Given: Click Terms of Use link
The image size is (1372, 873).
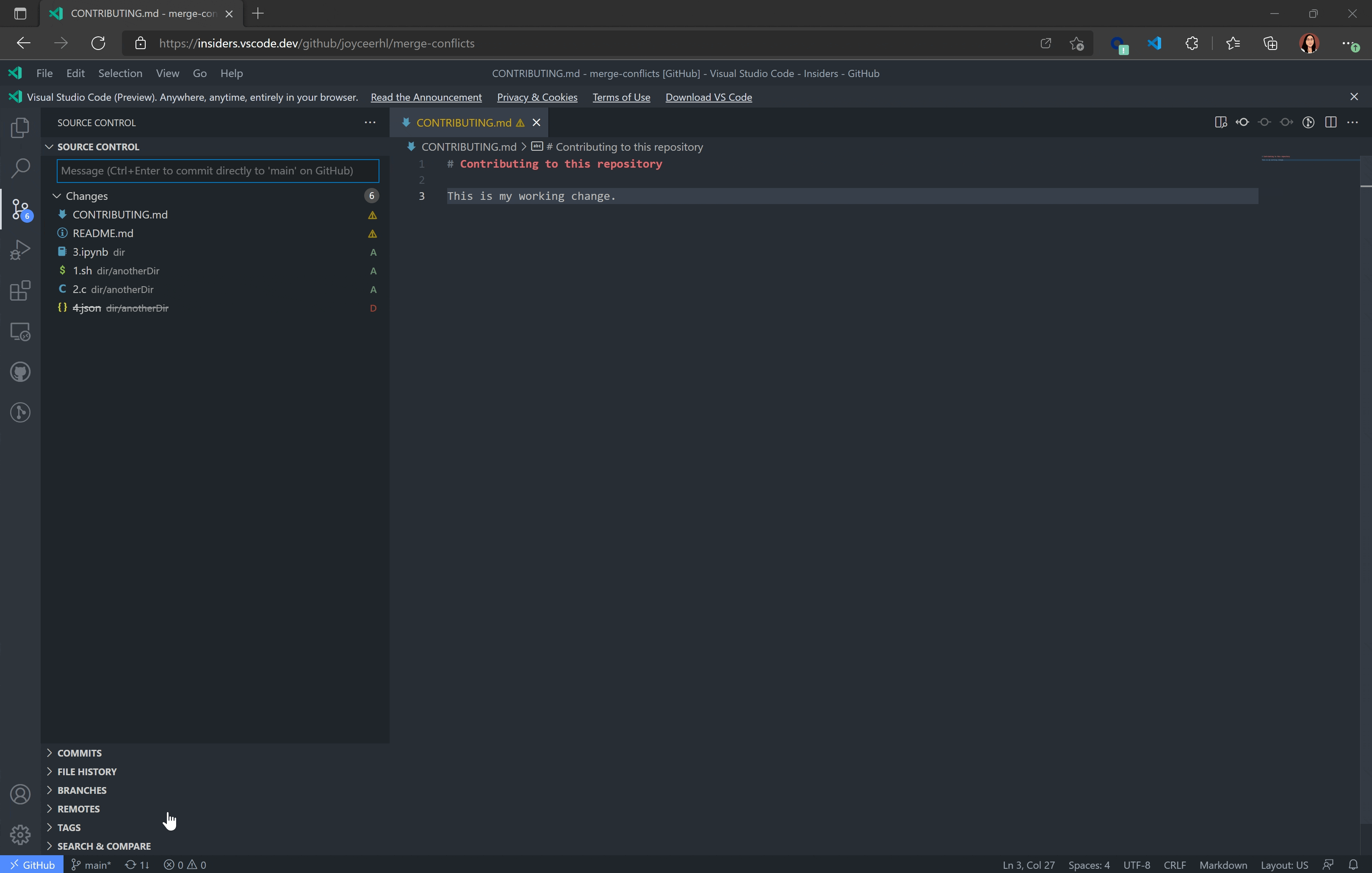Looking at the screenshot, I should [x=621, y=97].
